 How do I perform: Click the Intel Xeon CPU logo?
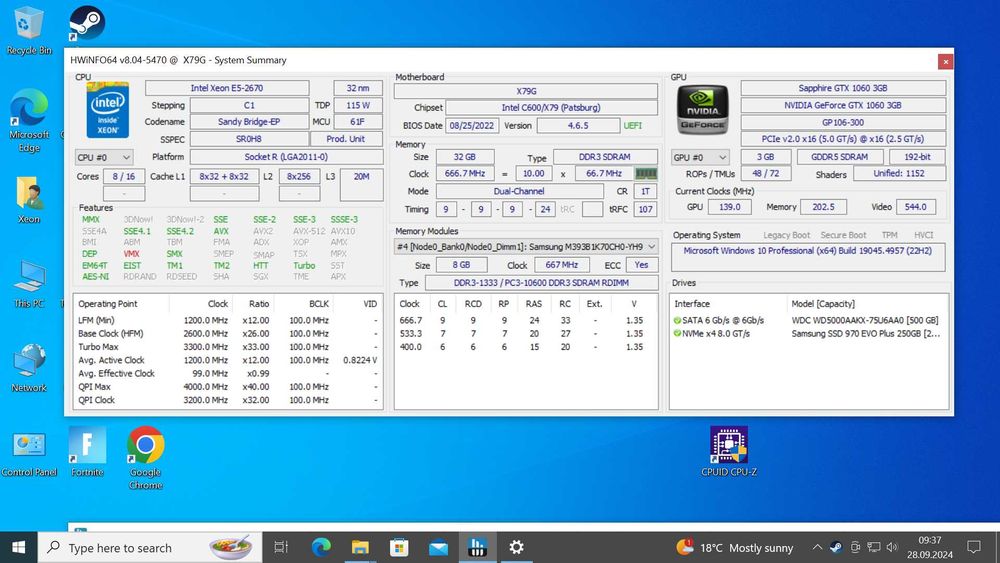pos(107,110)
